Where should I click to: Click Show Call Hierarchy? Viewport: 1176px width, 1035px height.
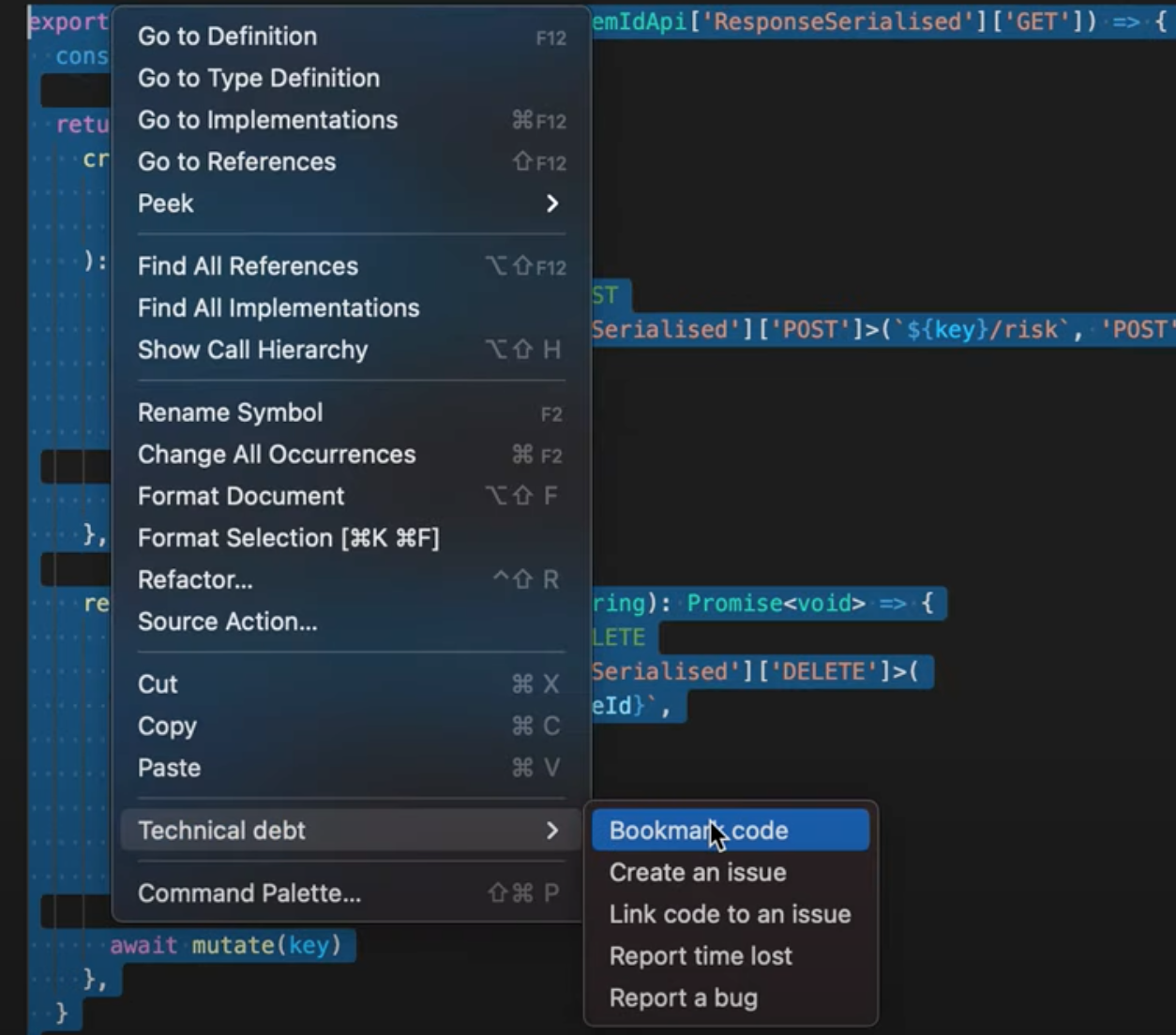click(x=351, y=350)
